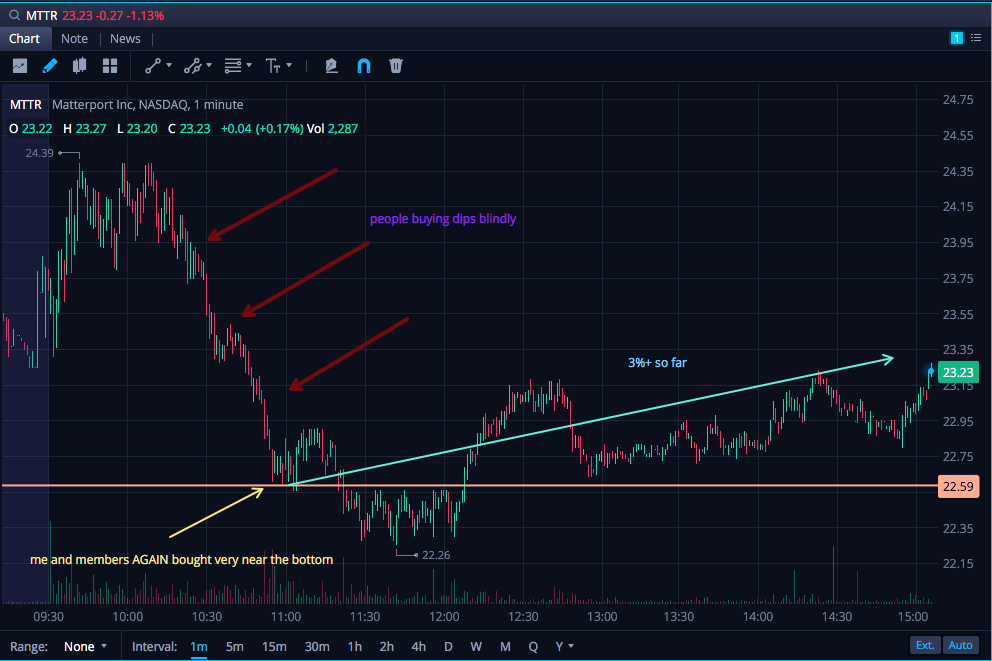Image resolution: width=992 pixels, height=661 pixels.
Task: Select the M monthly interval
Action: [505, 646]
